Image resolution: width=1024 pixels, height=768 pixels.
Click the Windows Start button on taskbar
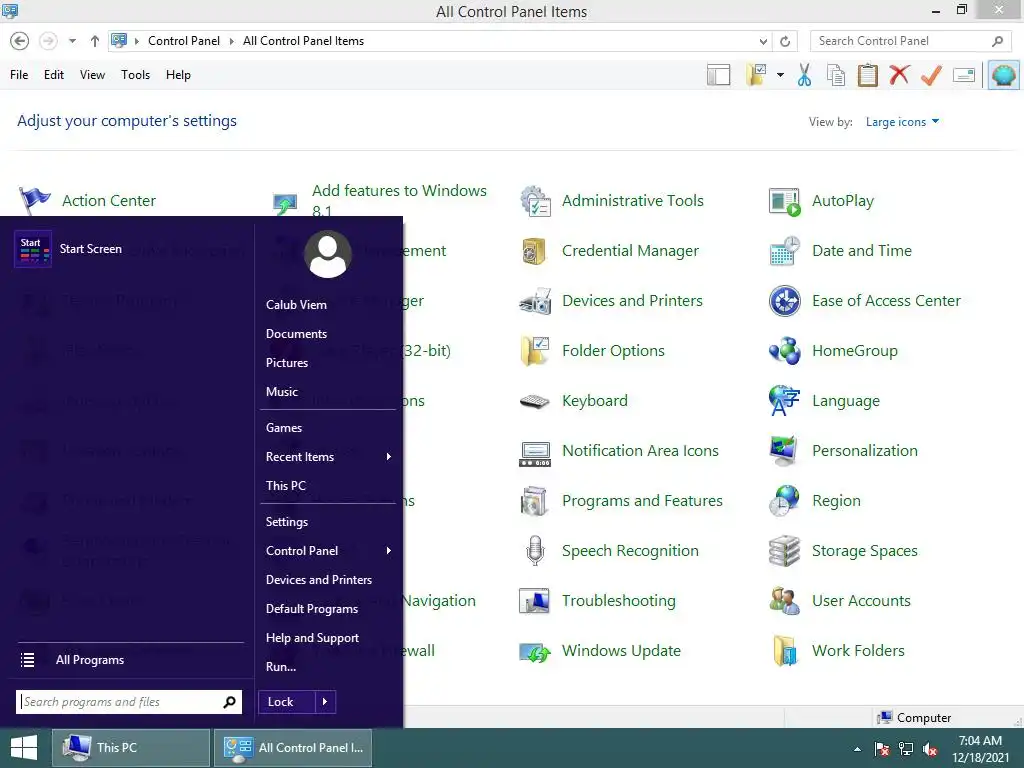pyautogui.click(x=24, y=748)
